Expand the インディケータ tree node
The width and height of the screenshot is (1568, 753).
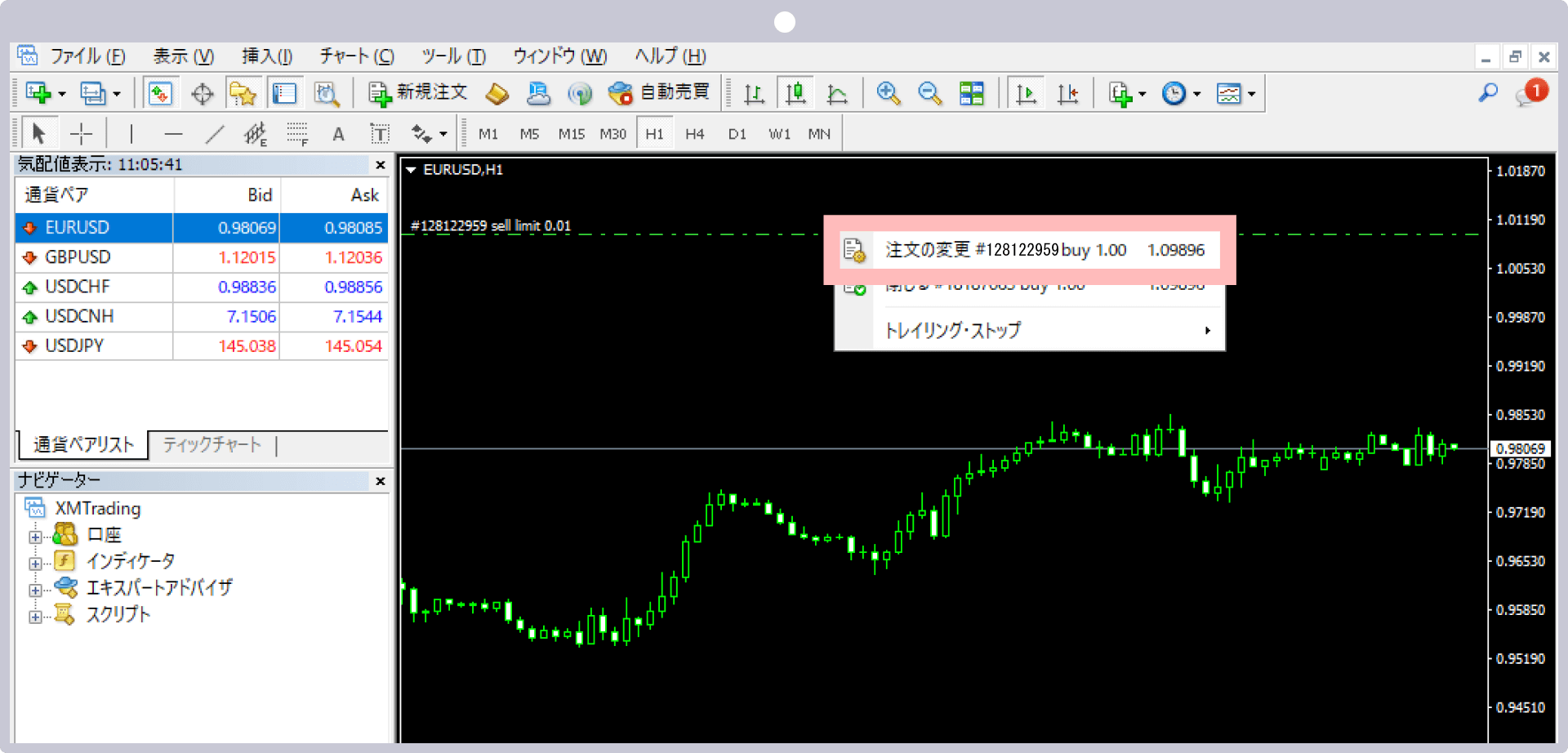pos(35,564)
